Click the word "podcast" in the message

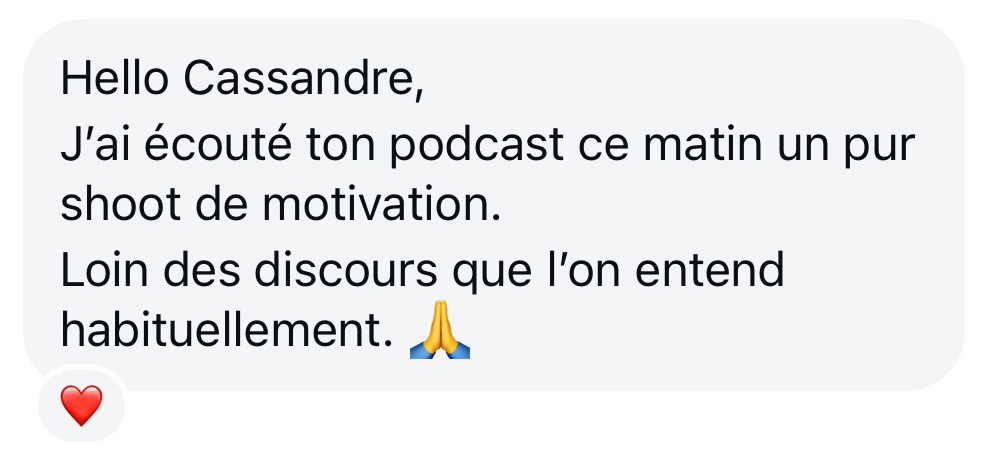click(476, 145)
